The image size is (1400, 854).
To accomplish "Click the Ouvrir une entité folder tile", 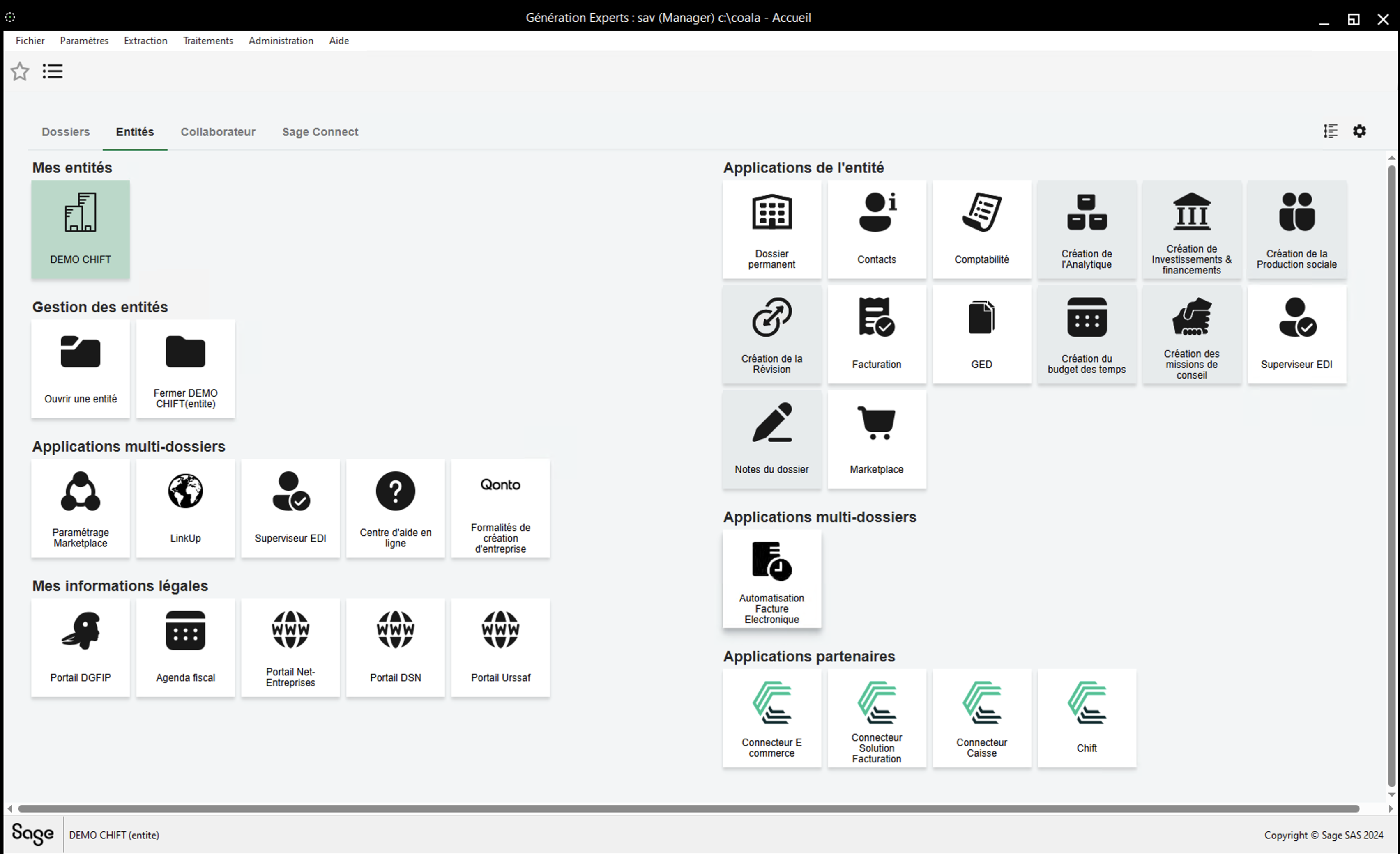I will (80, 369).
